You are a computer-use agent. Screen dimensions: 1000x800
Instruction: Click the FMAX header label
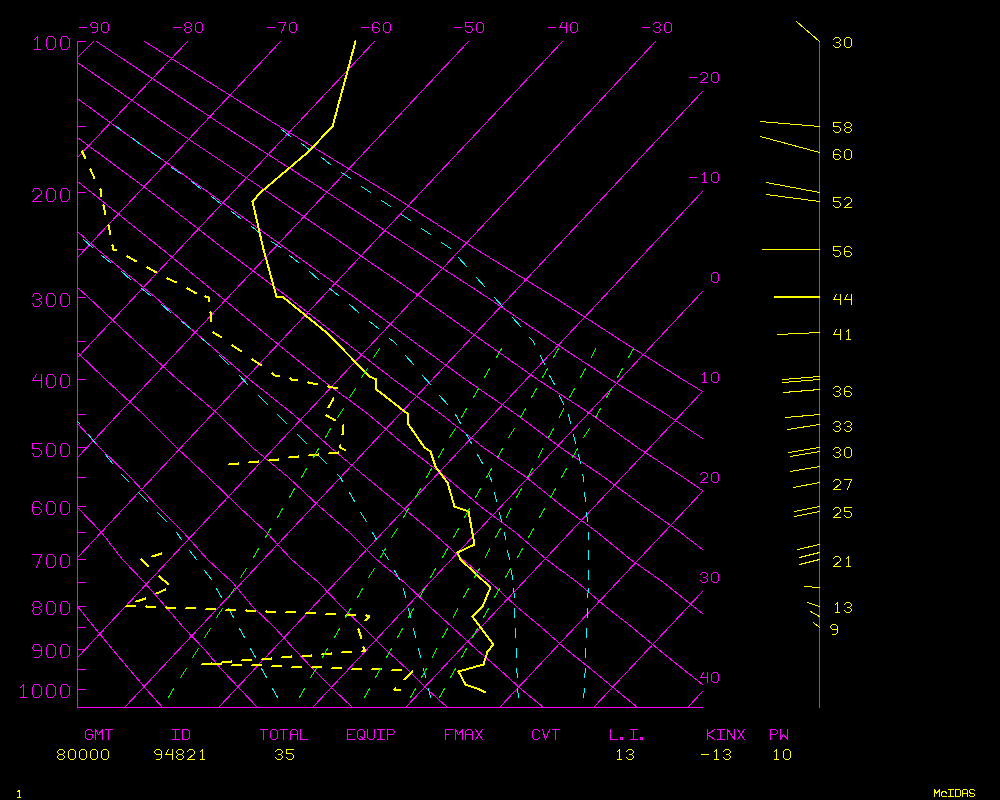464,735
